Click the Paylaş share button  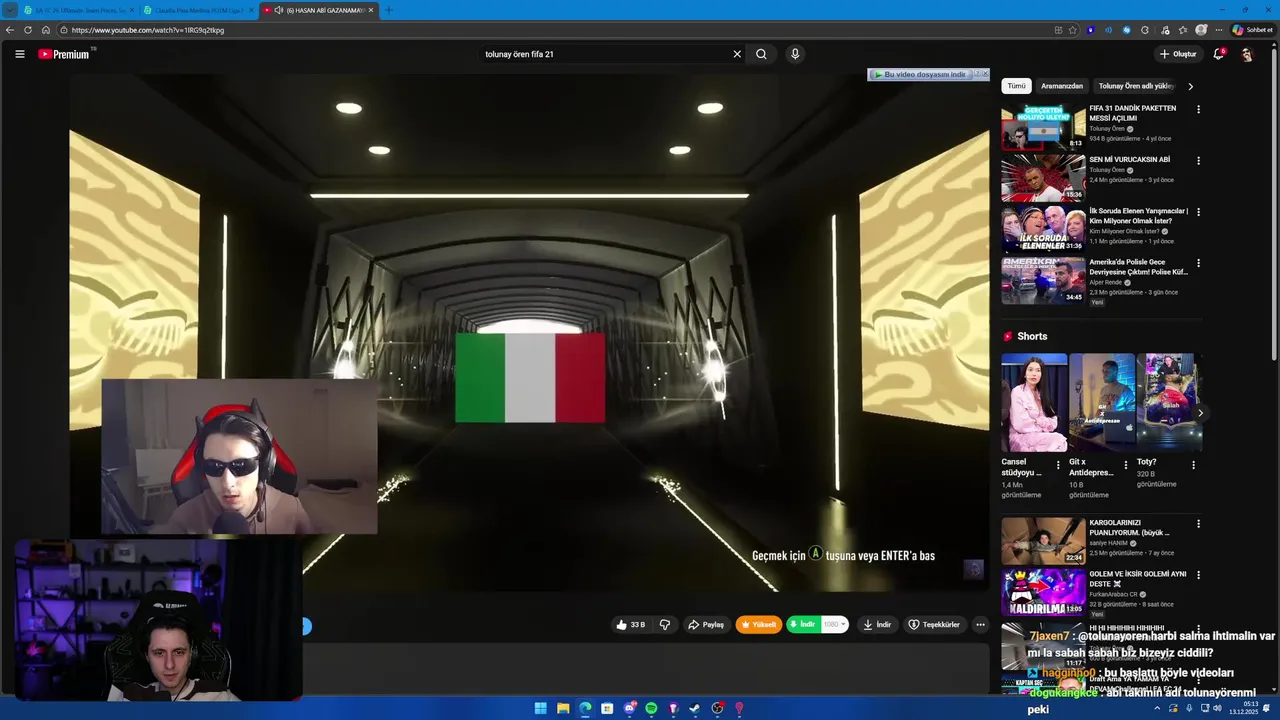point(706,625)
